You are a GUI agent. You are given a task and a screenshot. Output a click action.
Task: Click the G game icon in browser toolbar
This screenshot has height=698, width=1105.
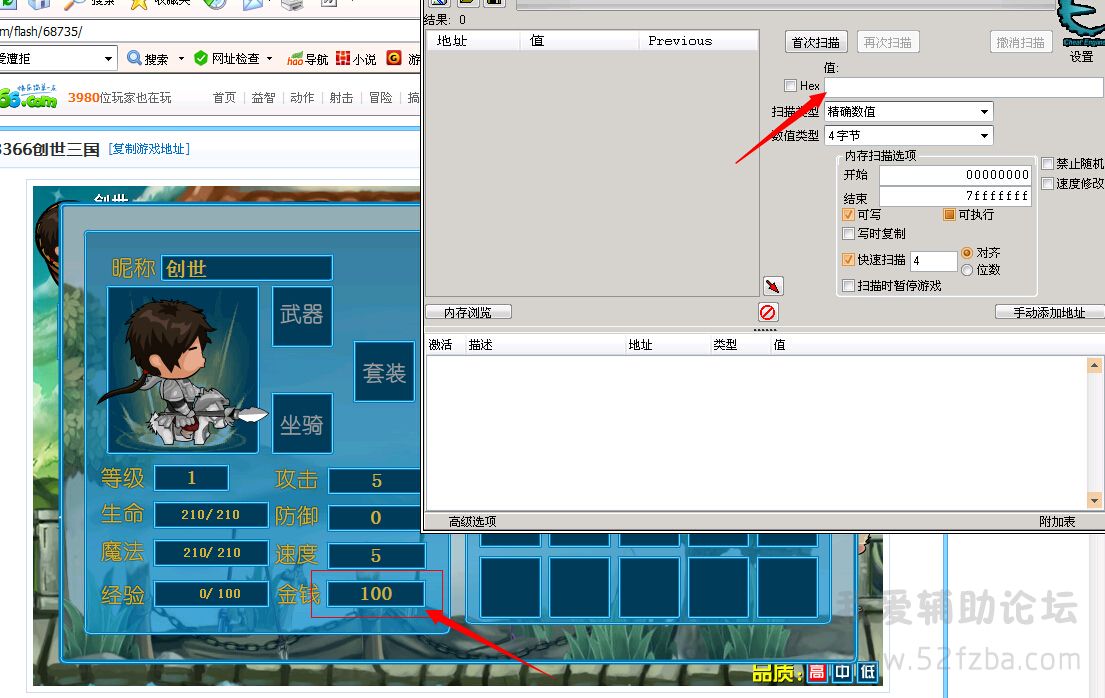pos(394,58)
